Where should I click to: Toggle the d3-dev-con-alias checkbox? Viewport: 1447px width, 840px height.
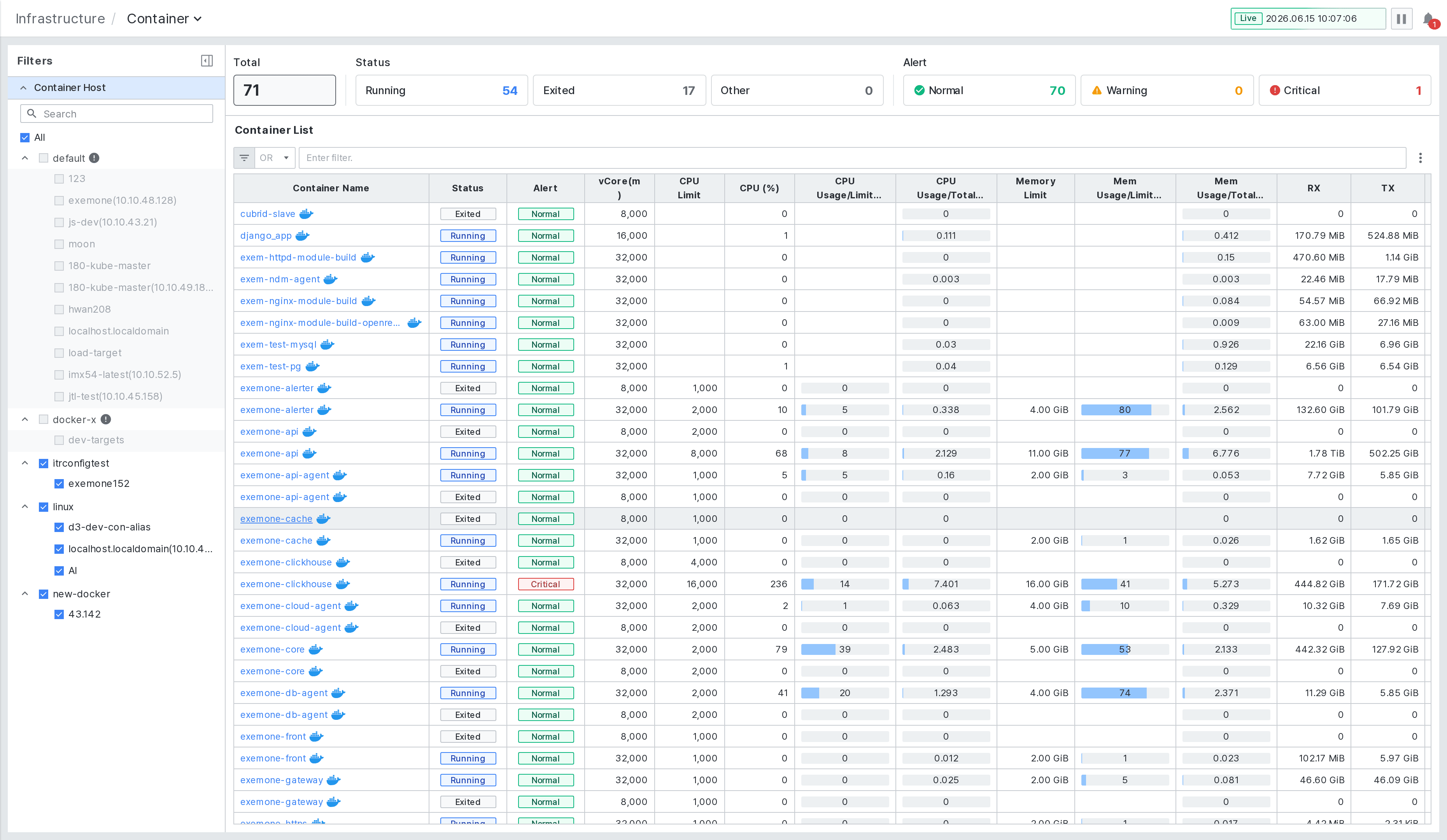tap(59, 527)
